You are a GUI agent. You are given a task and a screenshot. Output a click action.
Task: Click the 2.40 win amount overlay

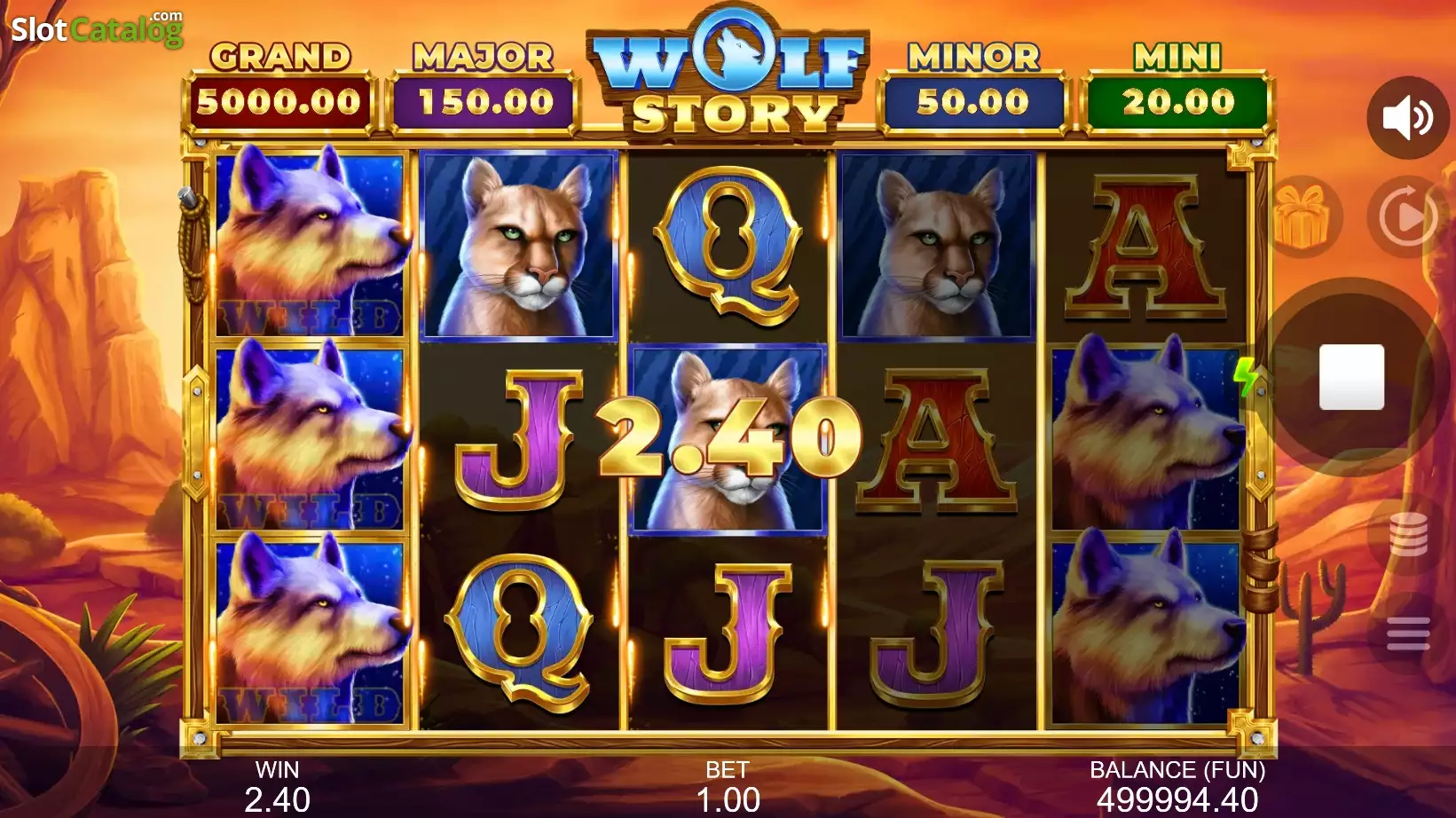(729, 437)
